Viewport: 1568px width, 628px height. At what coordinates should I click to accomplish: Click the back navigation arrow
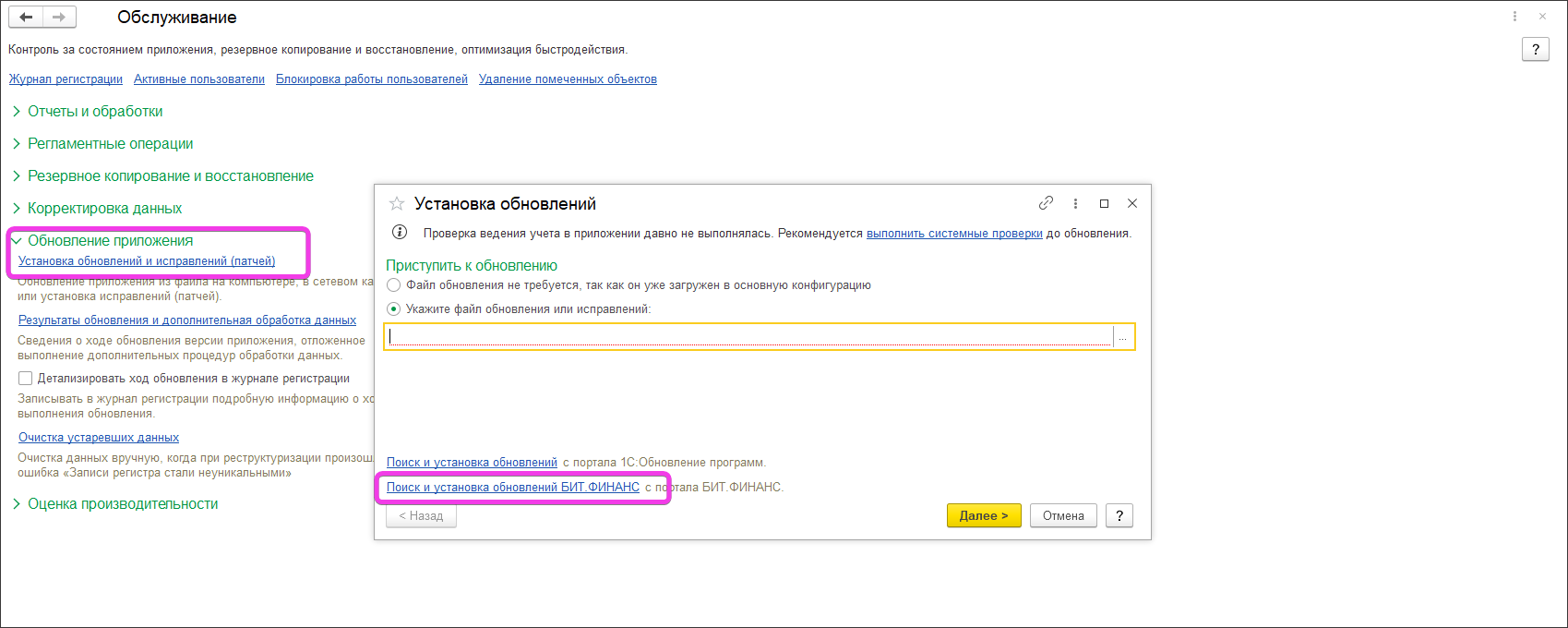[x=26, y=18]
